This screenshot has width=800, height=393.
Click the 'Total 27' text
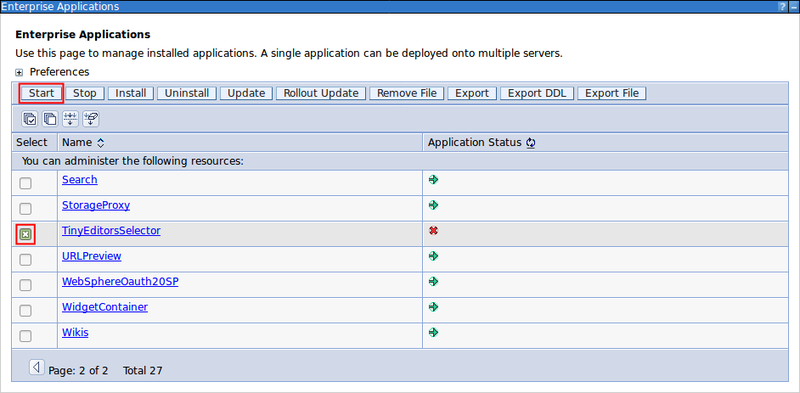click(143, 371)
